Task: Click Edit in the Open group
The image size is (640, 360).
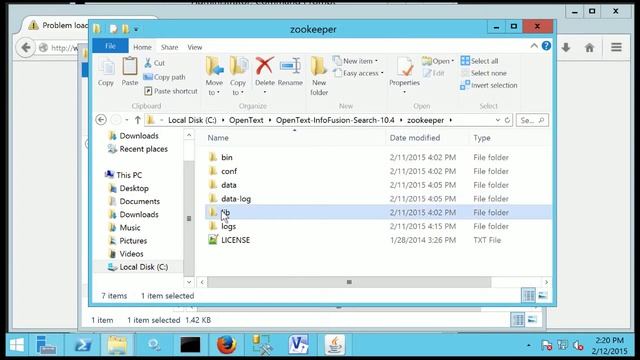Action: 433,73
